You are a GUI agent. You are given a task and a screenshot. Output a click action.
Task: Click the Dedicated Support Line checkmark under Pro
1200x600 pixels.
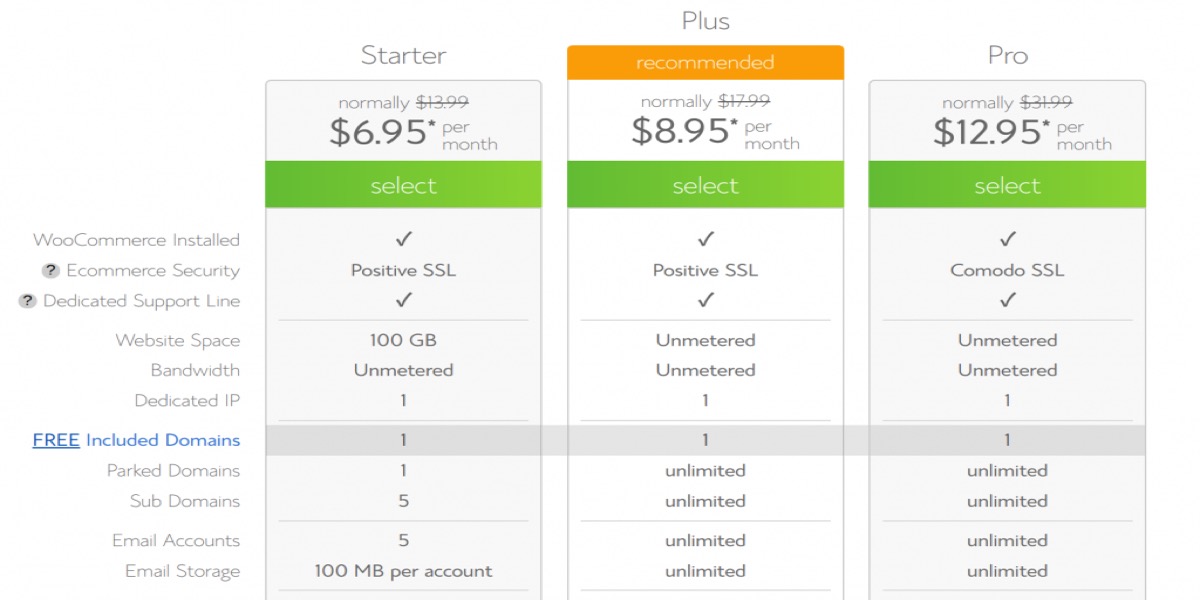1007,301
